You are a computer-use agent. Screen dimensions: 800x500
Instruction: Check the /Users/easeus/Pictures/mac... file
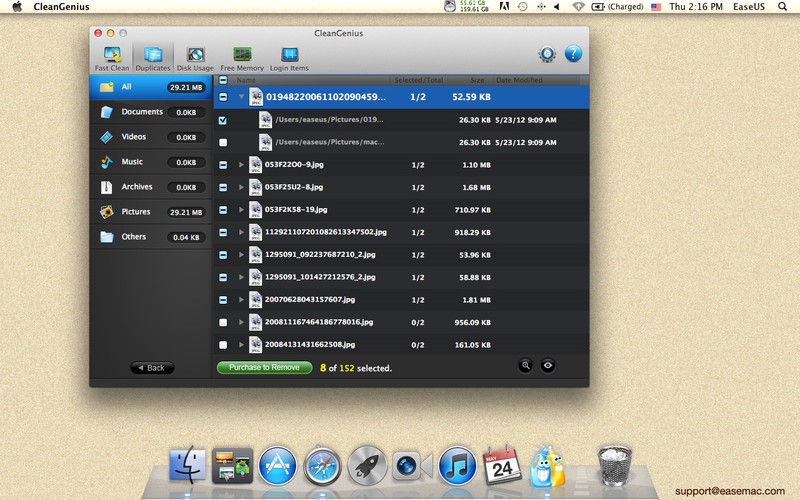coord(223,142)
